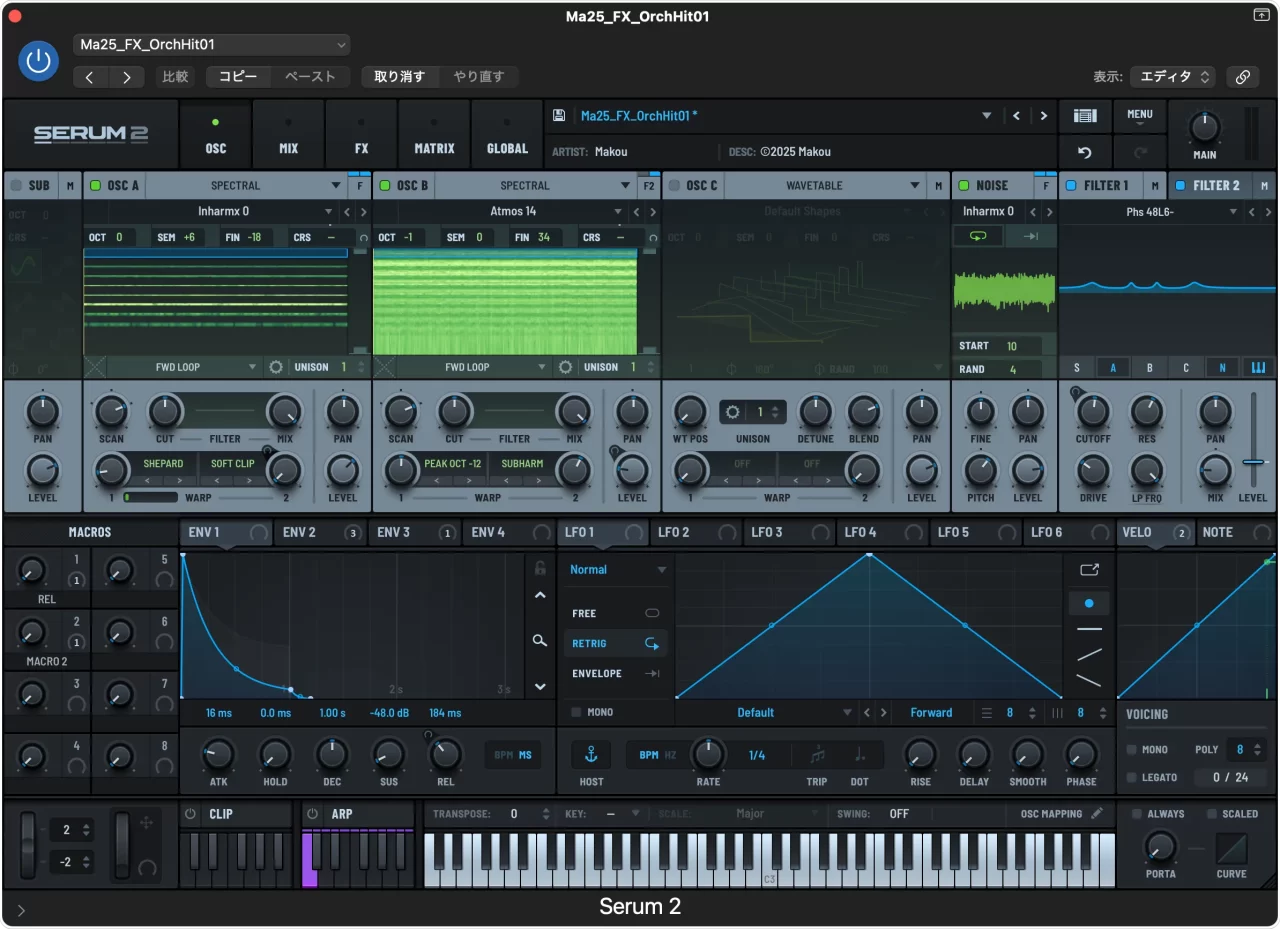This screenshot has height=929, width=1280.
Task: Open the preset browser icon
Action: [1085, 116]
